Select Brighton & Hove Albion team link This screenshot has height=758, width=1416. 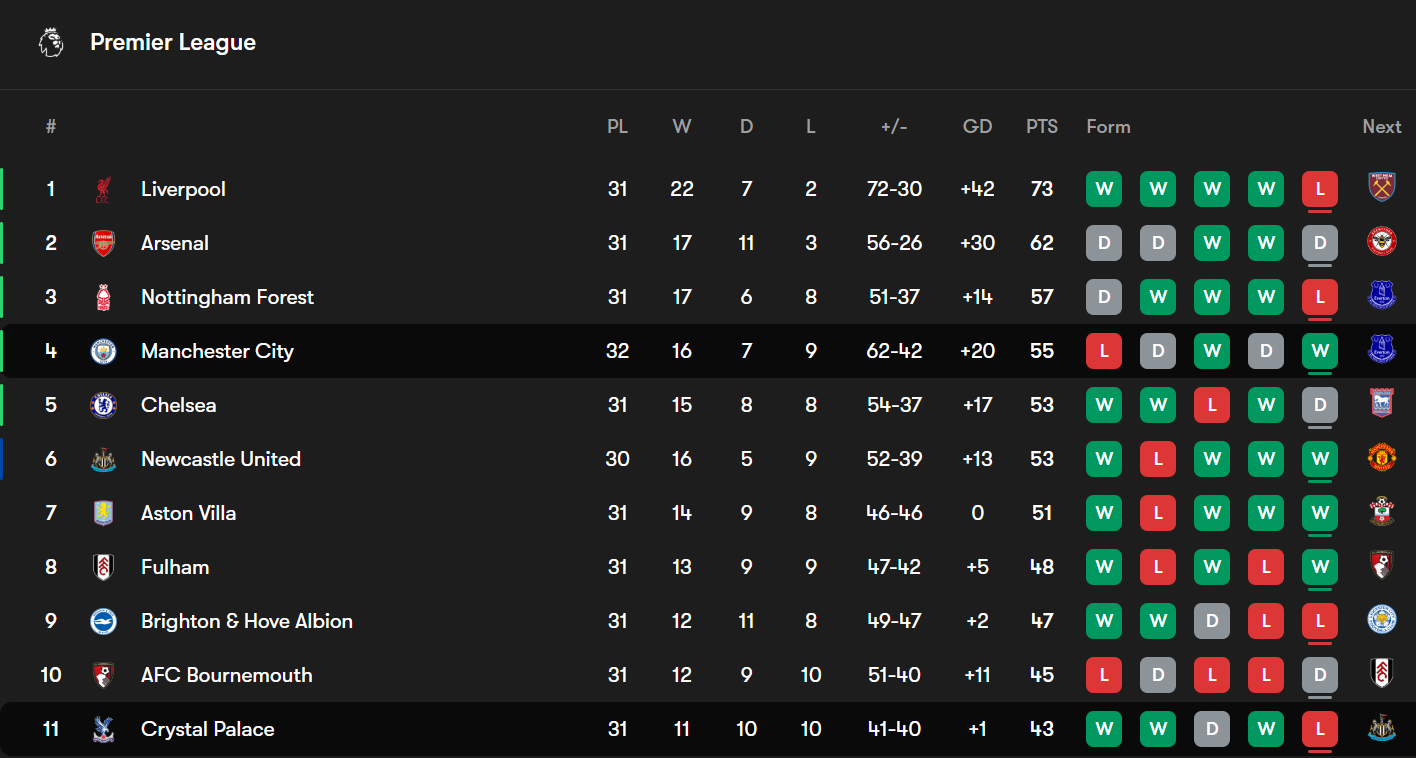(x=247, y=621)
